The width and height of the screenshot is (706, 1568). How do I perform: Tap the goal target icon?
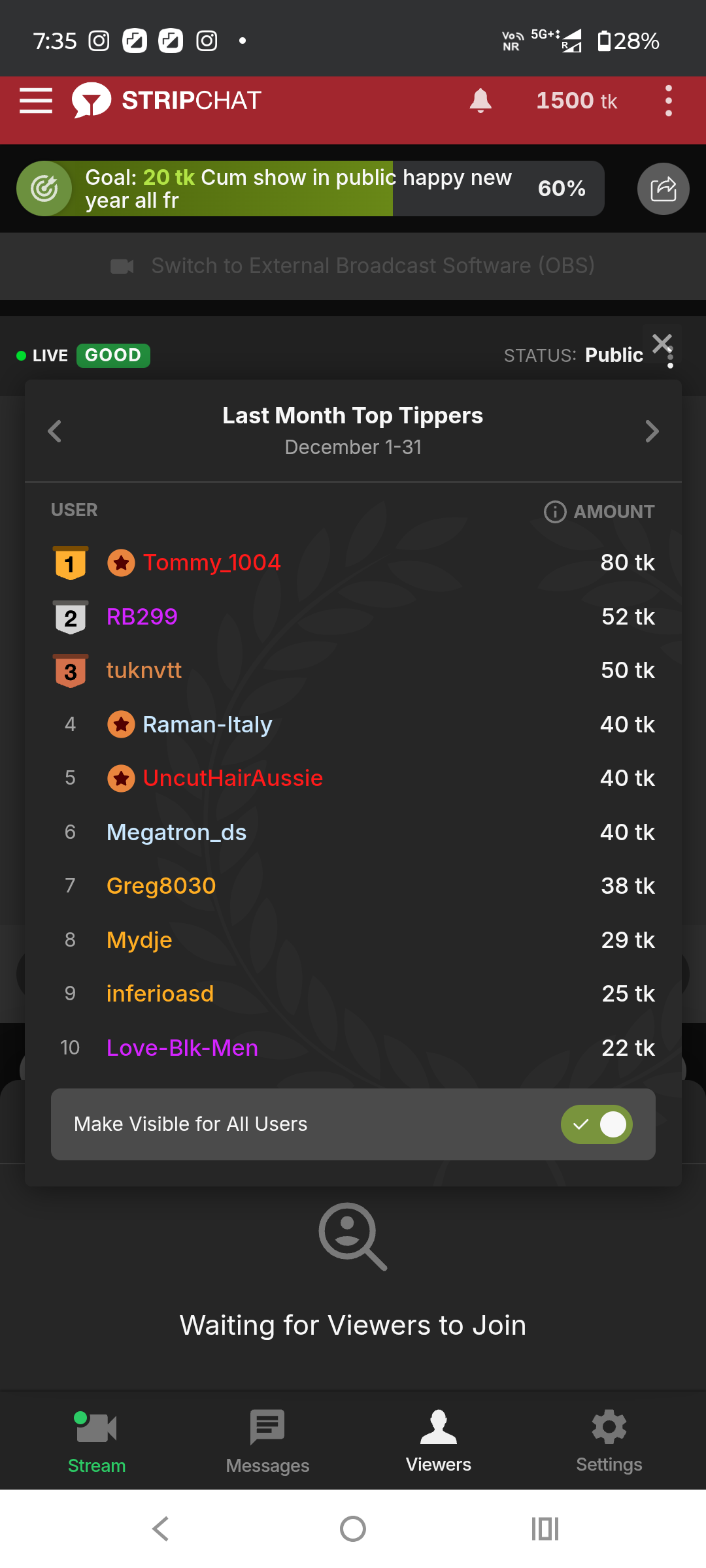click(44, 189)
